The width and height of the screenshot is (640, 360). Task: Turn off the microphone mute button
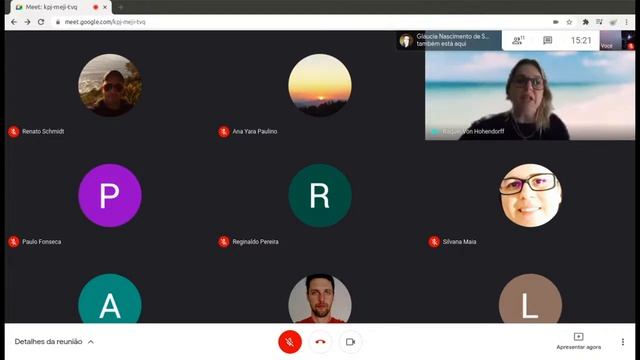(290, 342)
